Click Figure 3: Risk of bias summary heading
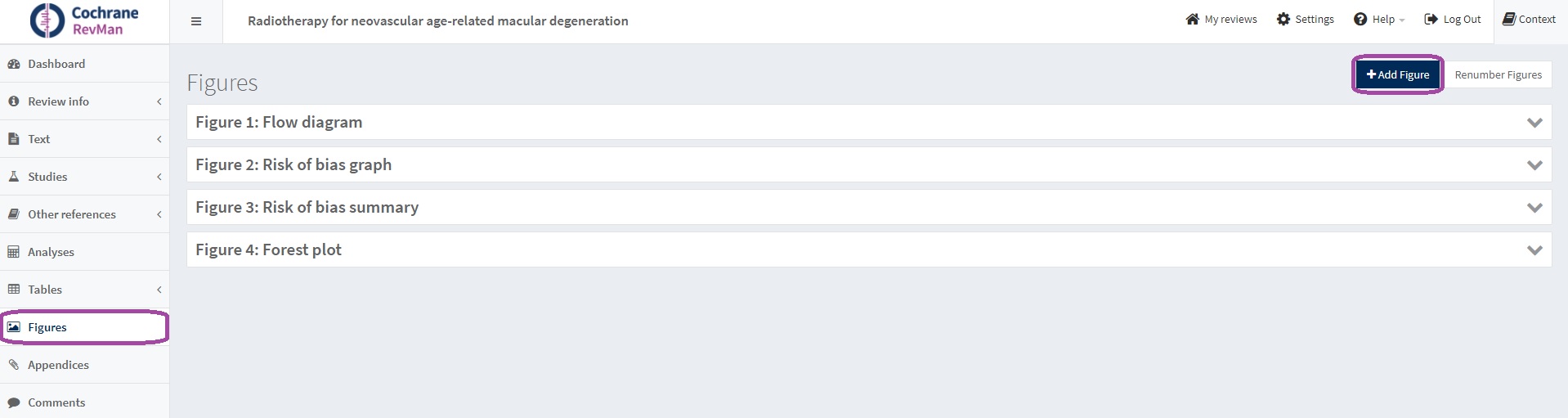Image resolution: width=1568 pixels, height=418 pixels. 307,208
